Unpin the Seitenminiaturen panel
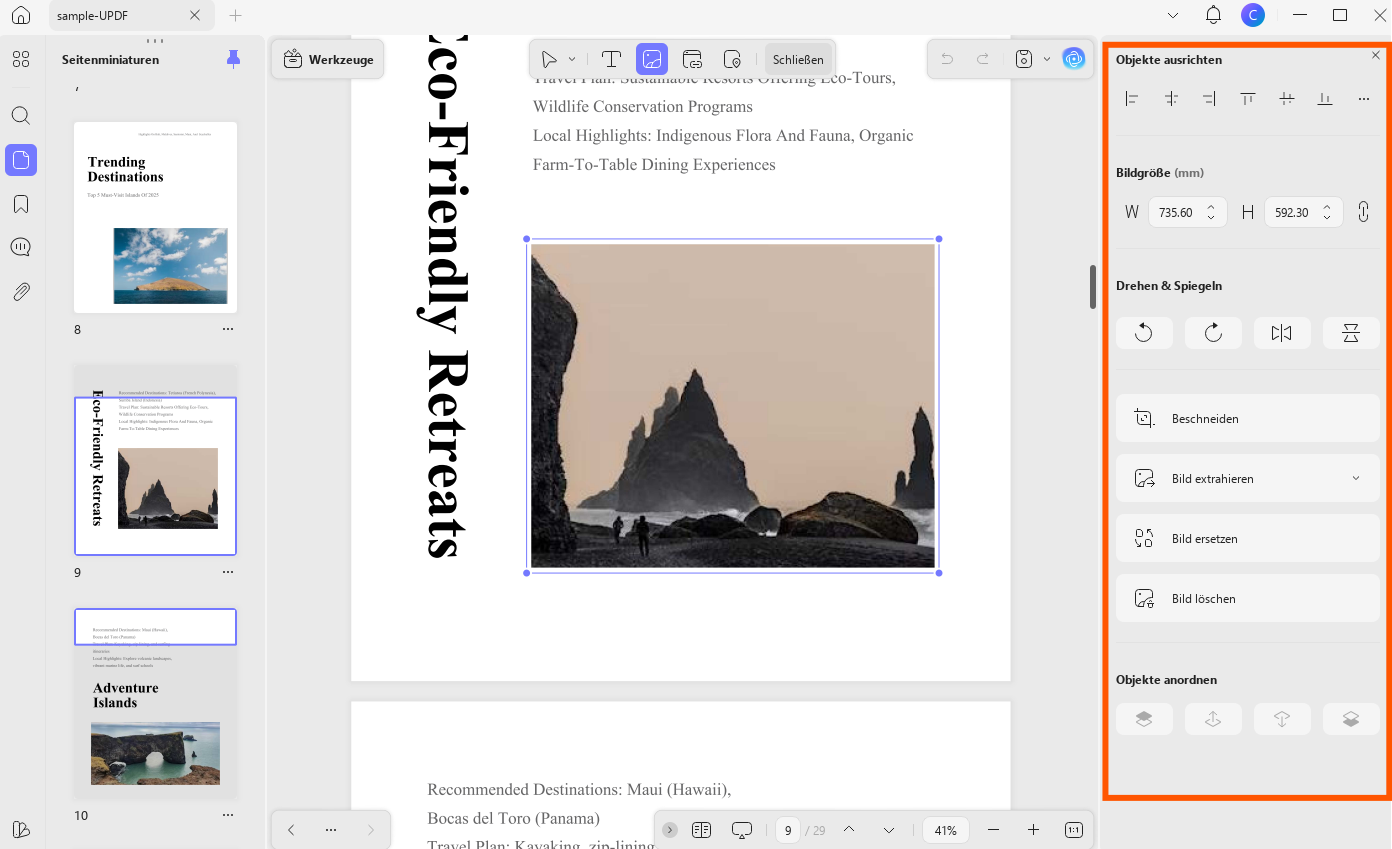The height and width of the screenshot is (849, 1392). pyautogui.click(x=233, y=59)
